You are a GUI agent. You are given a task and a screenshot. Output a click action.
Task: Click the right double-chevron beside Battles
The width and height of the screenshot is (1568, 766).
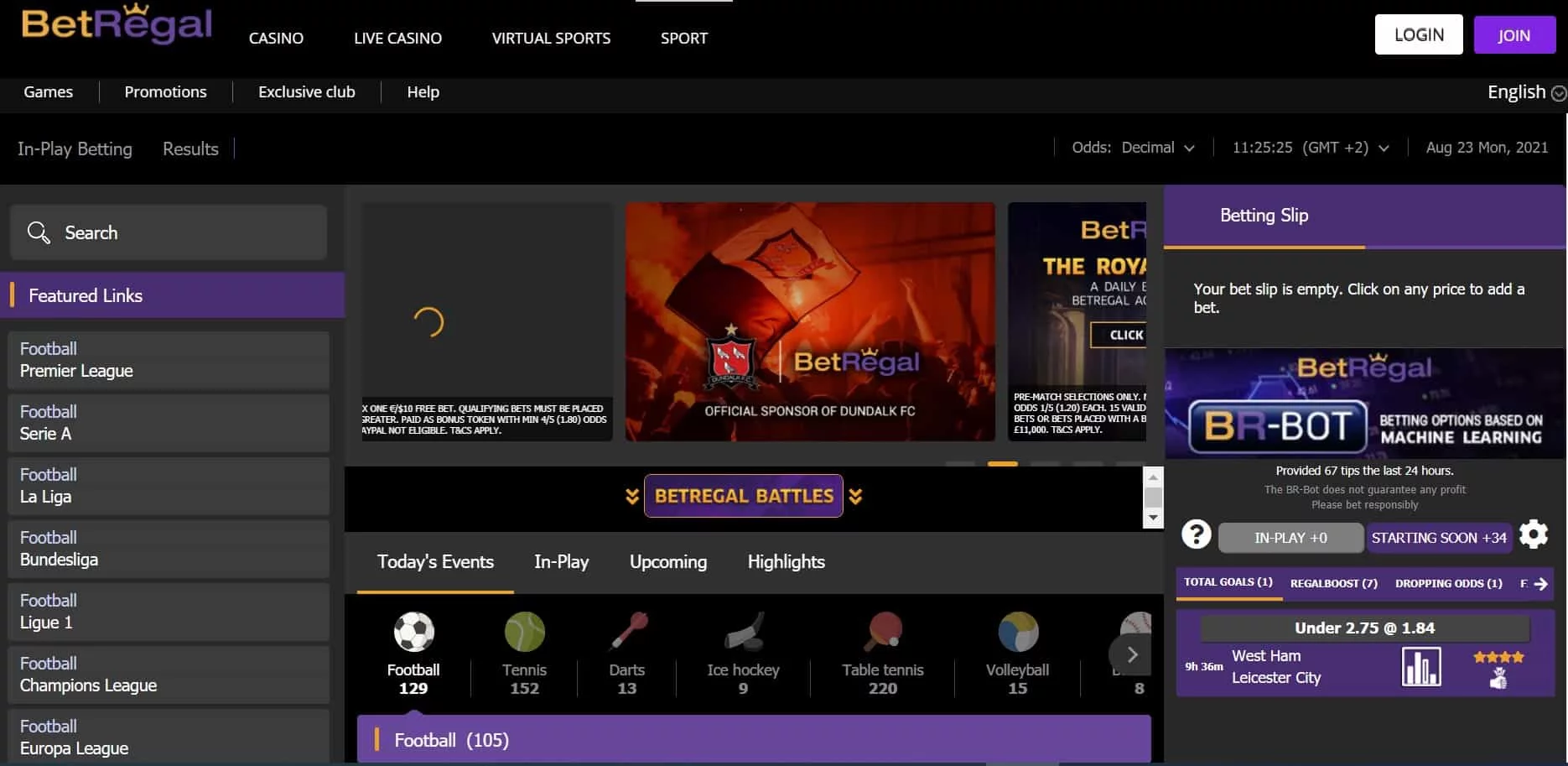(855, 496)
